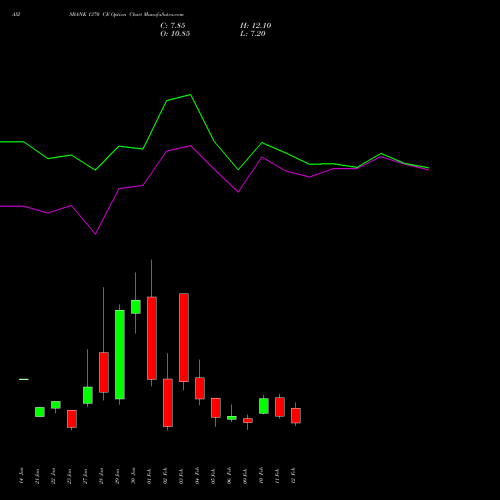Click the green candle for 10 Feb
This screenshot has width=500, height=500.
pyautogui.click(x=264, y=406)
